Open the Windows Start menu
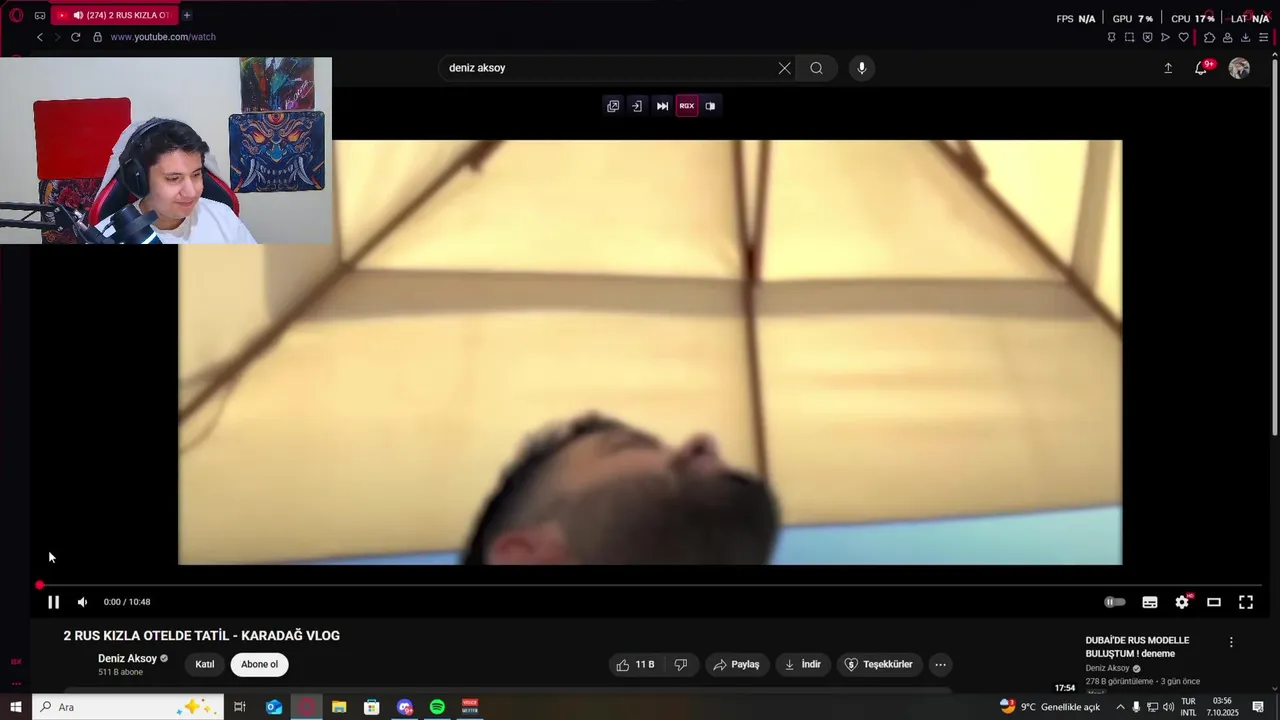 16,707
